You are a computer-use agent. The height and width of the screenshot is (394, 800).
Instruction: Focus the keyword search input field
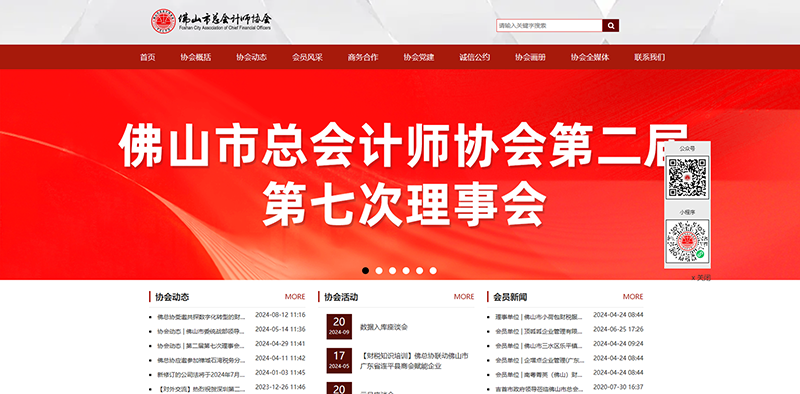point(549,26)
